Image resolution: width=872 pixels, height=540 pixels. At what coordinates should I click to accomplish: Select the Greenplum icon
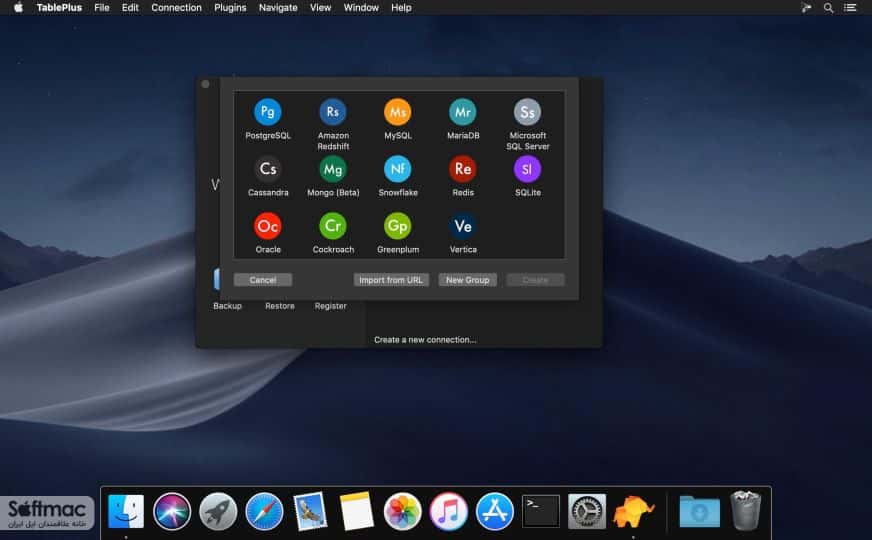tap(398, 226)
